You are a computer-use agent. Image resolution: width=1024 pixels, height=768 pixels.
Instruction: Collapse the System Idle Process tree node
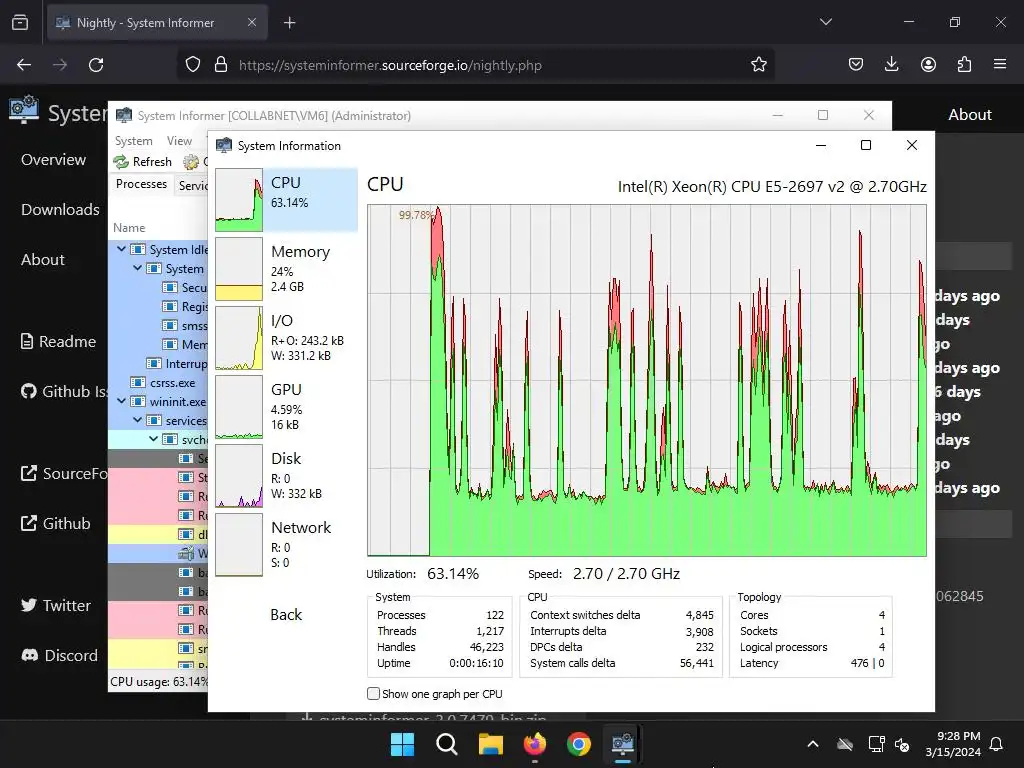click(121, 249)
